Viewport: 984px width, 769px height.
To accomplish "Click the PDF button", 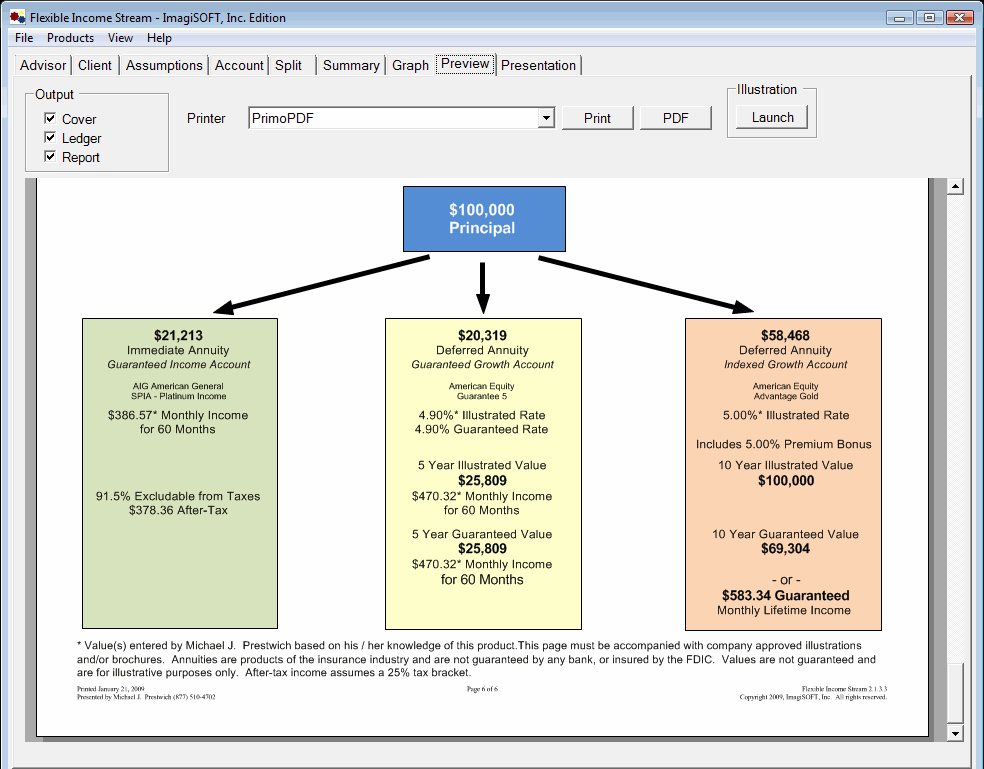I will click(x=676, y=118).
